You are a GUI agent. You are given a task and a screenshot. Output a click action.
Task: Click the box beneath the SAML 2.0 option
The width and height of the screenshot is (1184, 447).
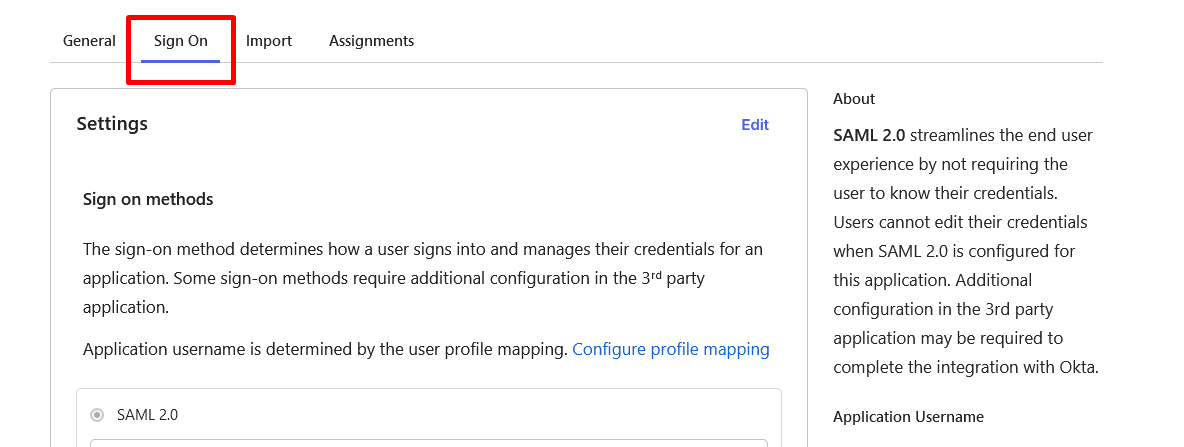click(x=428, y=442)
